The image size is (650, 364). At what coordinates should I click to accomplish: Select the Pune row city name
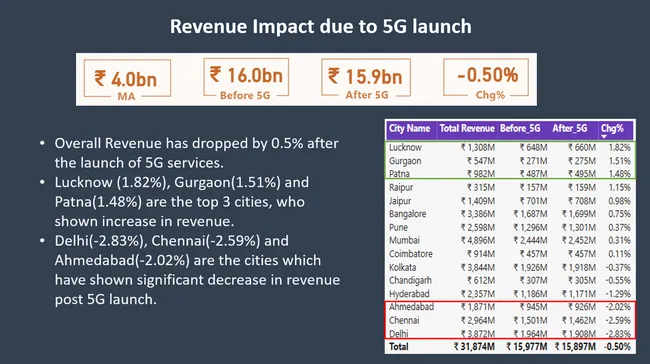[x=398, y=228]
